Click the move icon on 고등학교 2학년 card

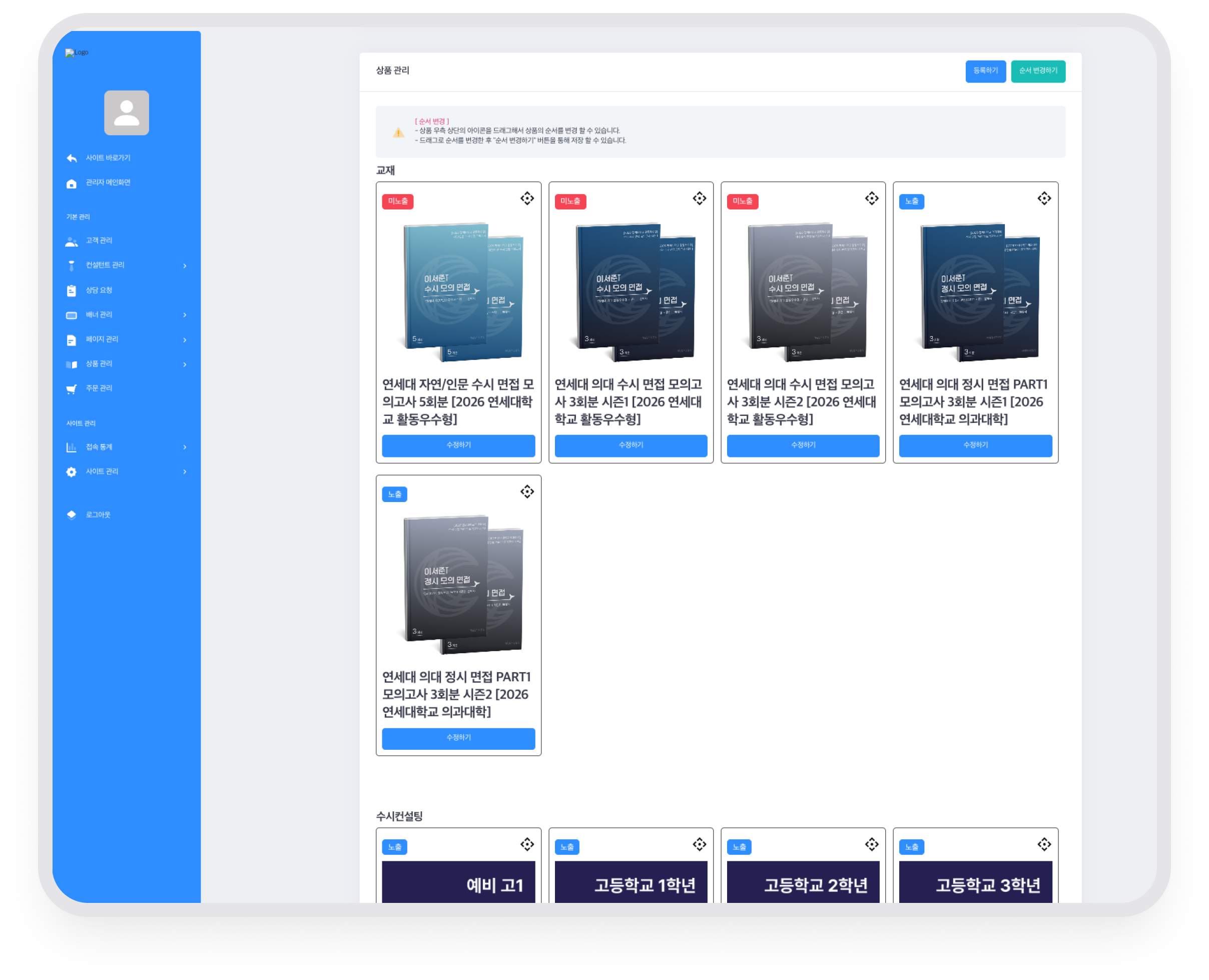point(872,844)
